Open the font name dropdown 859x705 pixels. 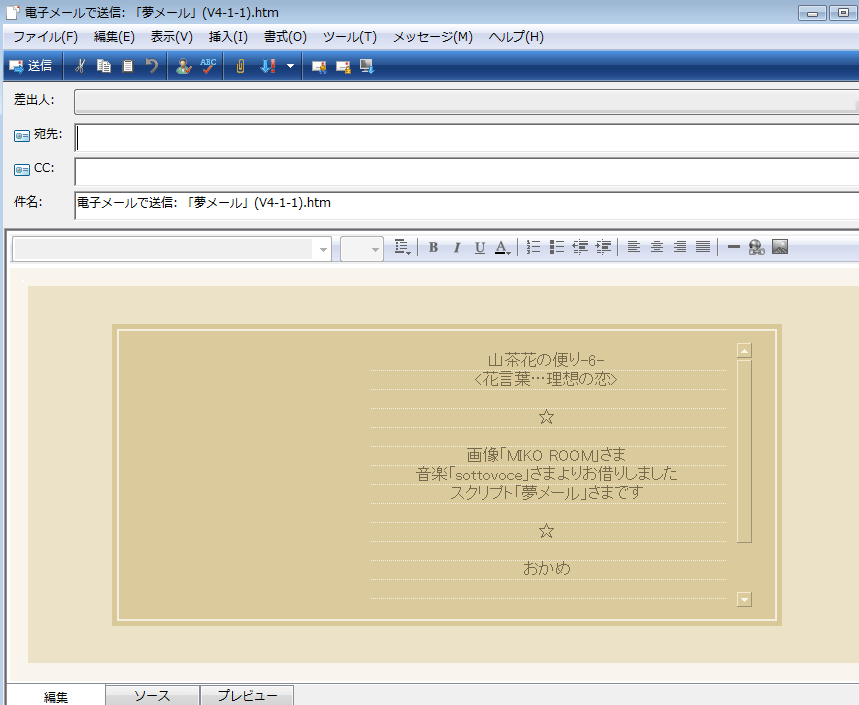[322, 249]
